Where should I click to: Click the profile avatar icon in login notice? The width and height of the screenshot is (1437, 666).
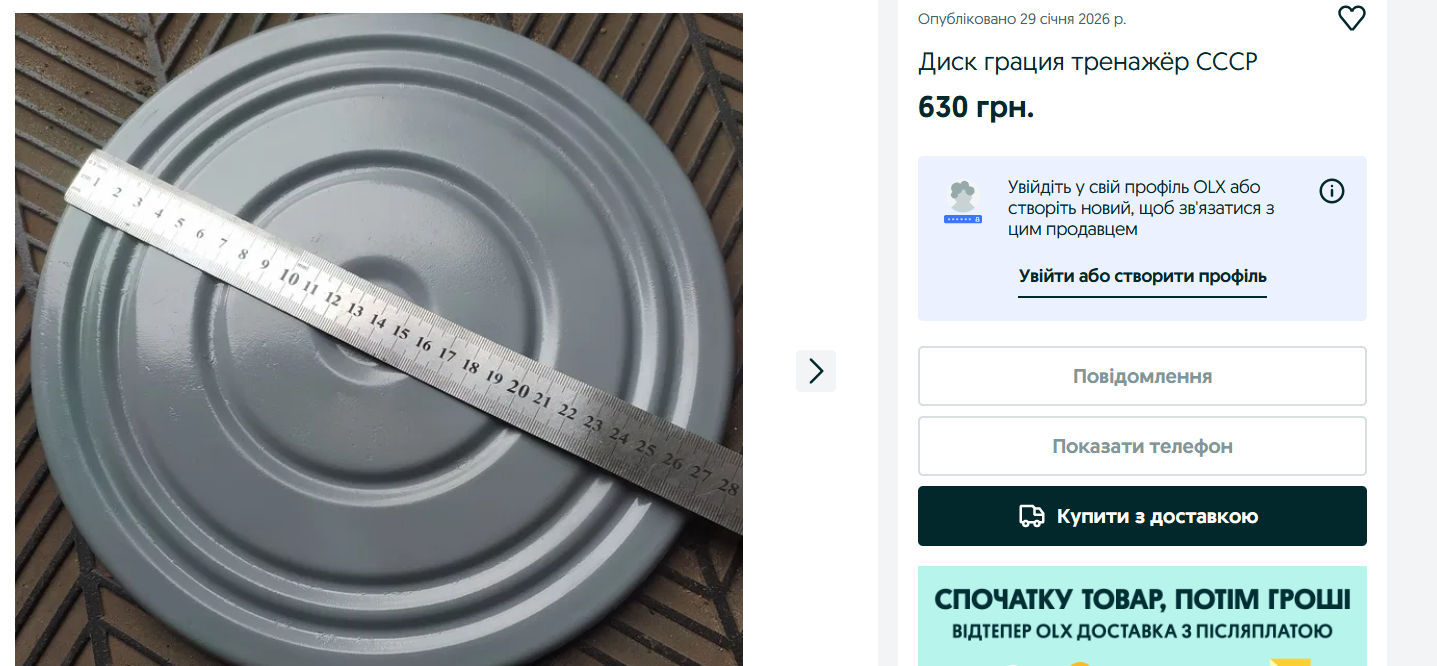coord(963,202)
